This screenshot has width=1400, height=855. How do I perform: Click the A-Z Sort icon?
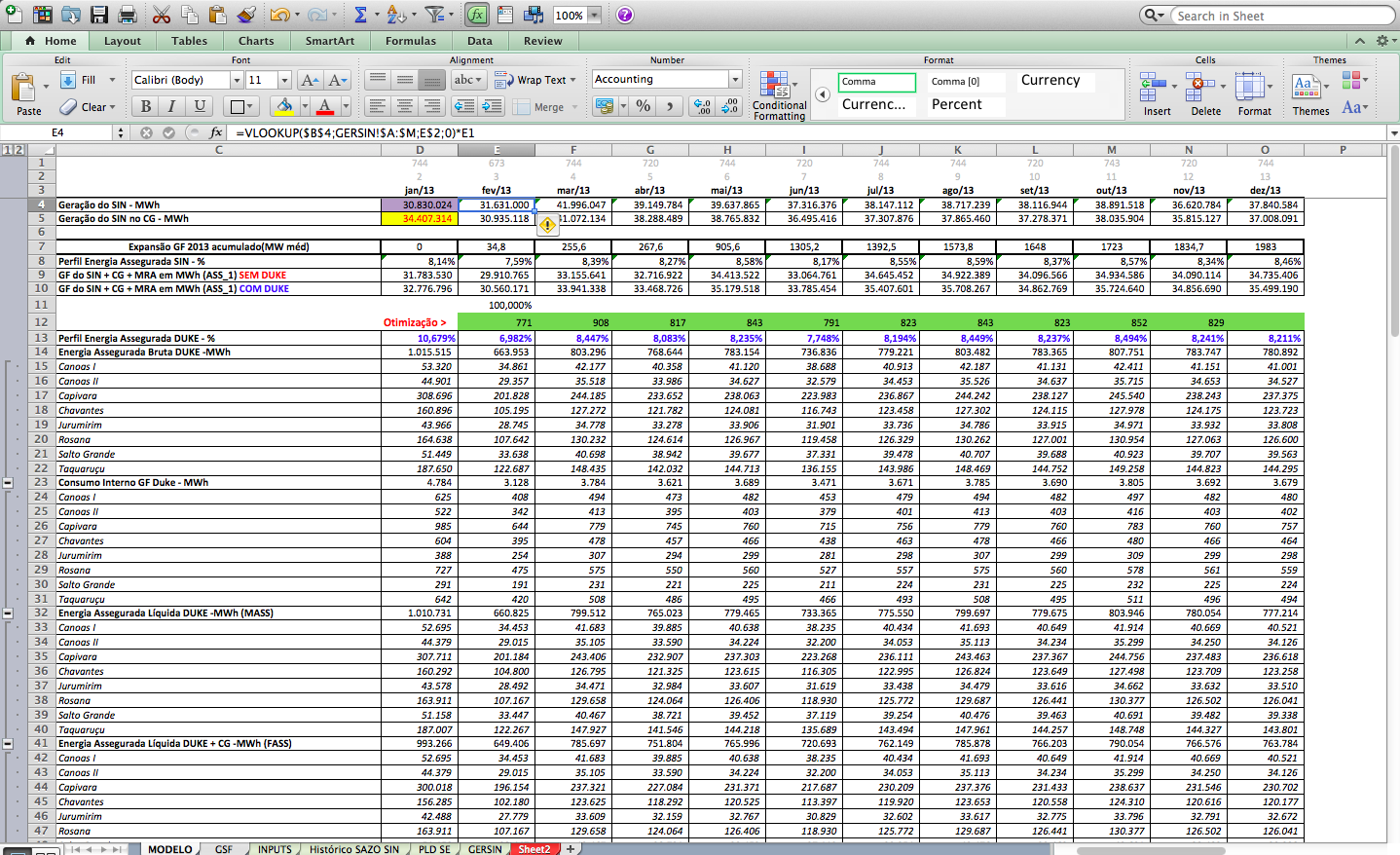point(395,15)
